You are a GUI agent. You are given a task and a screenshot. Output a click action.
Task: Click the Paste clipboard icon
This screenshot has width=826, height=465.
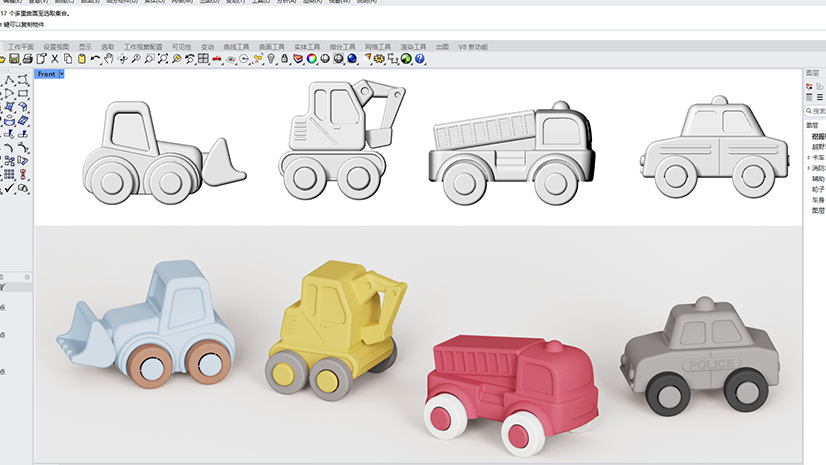click(82, 59)
